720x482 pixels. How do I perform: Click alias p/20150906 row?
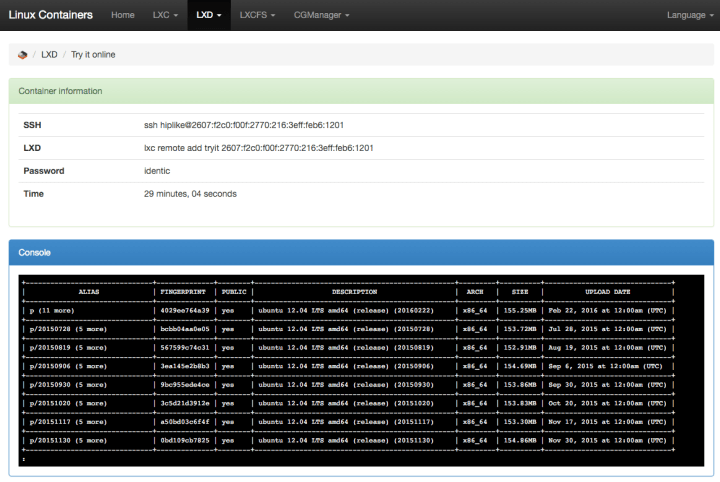(68, 366)
